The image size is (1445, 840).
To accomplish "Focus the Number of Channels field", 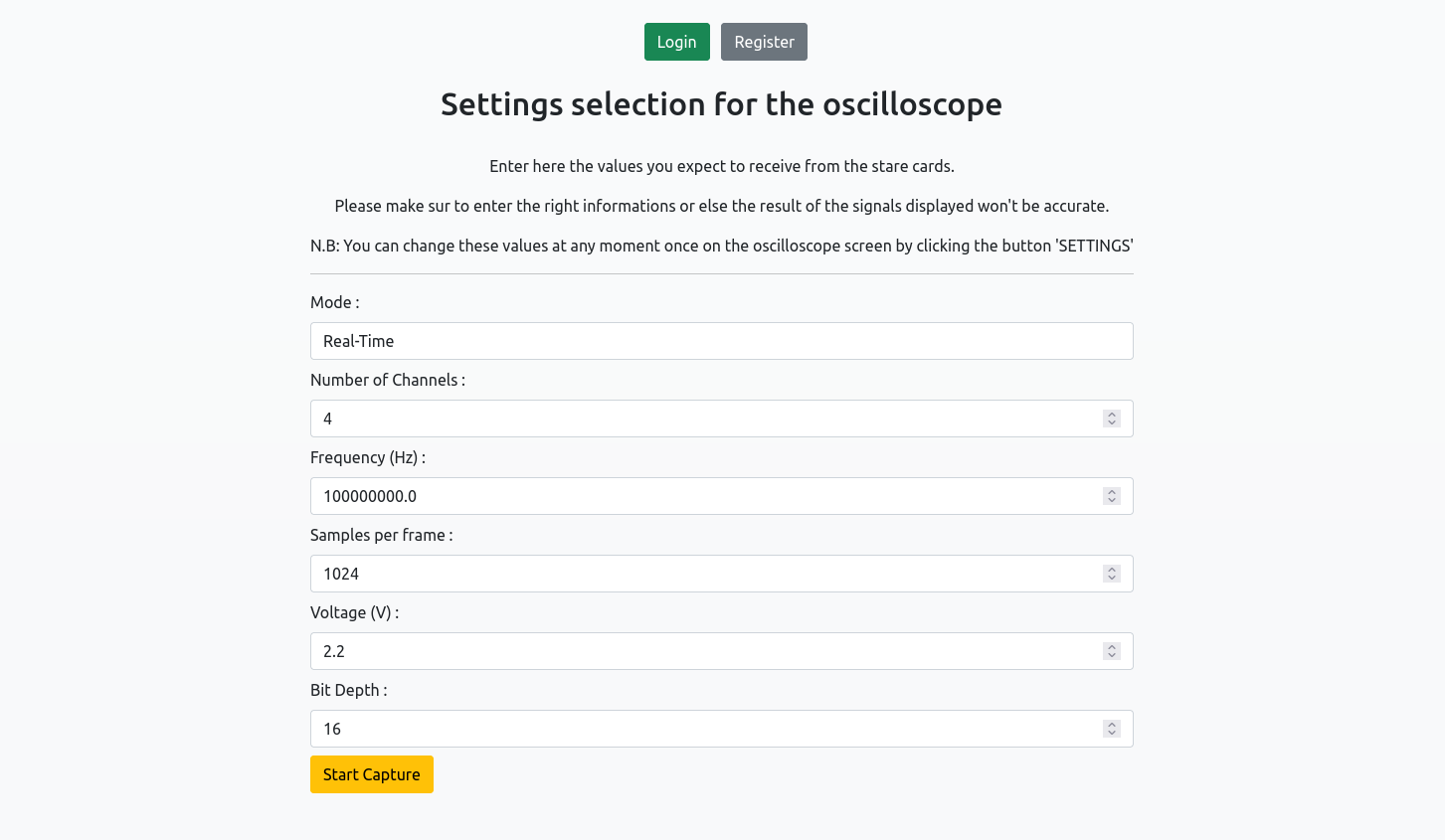I will (696, 419).
